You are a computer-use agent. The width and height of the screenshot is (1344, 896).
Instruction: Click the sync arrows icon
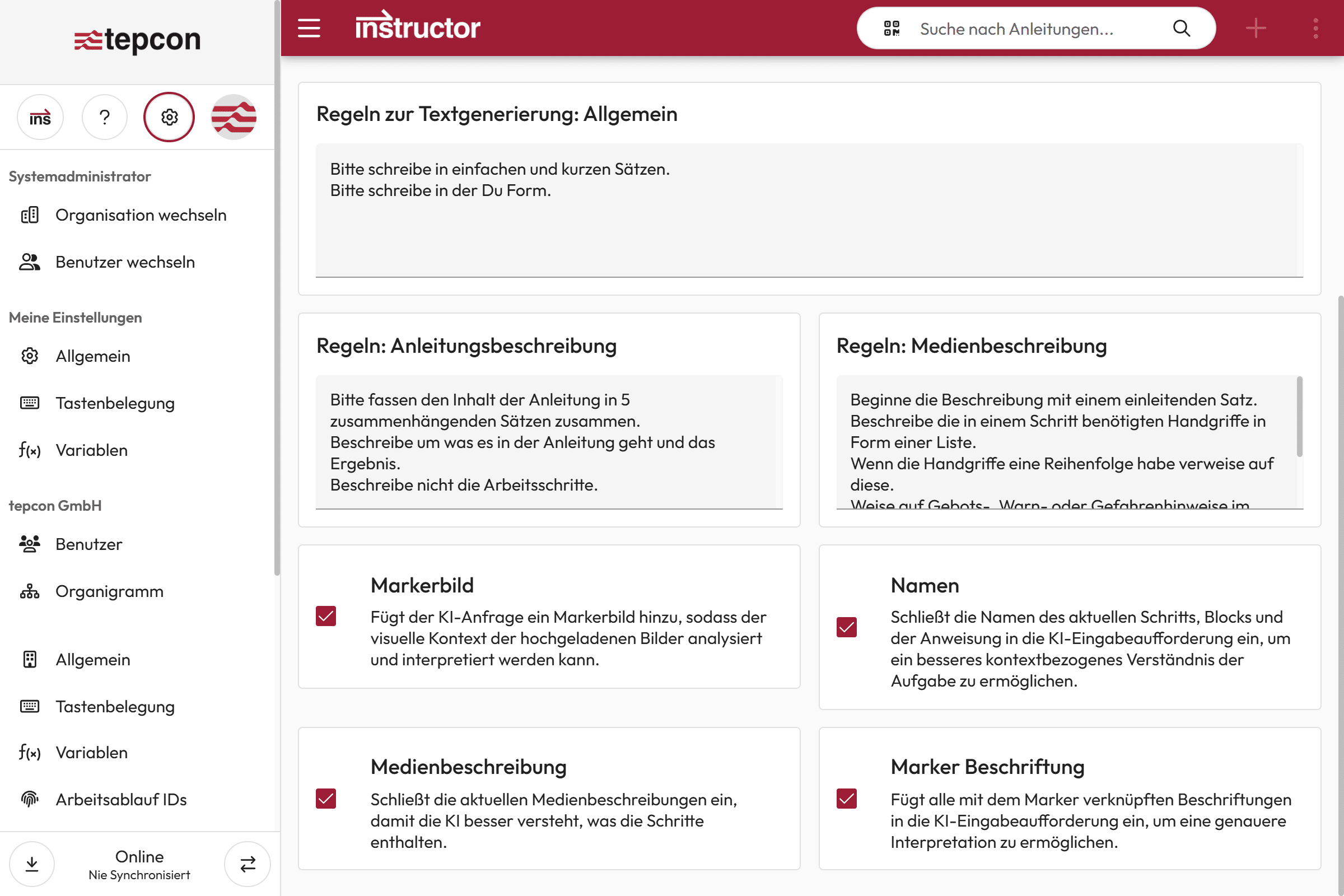coord(248,864)
